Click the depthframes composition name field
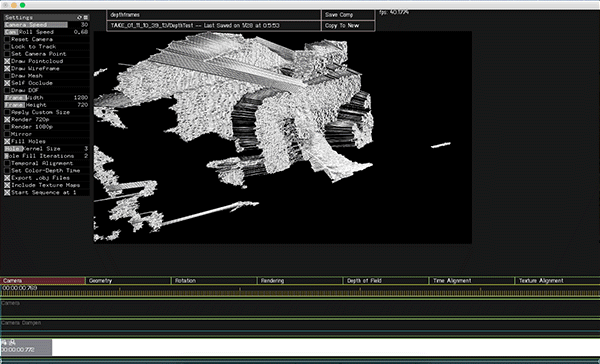Image resolution: width=600 pixels, height=364 pixels. (214, 15)
